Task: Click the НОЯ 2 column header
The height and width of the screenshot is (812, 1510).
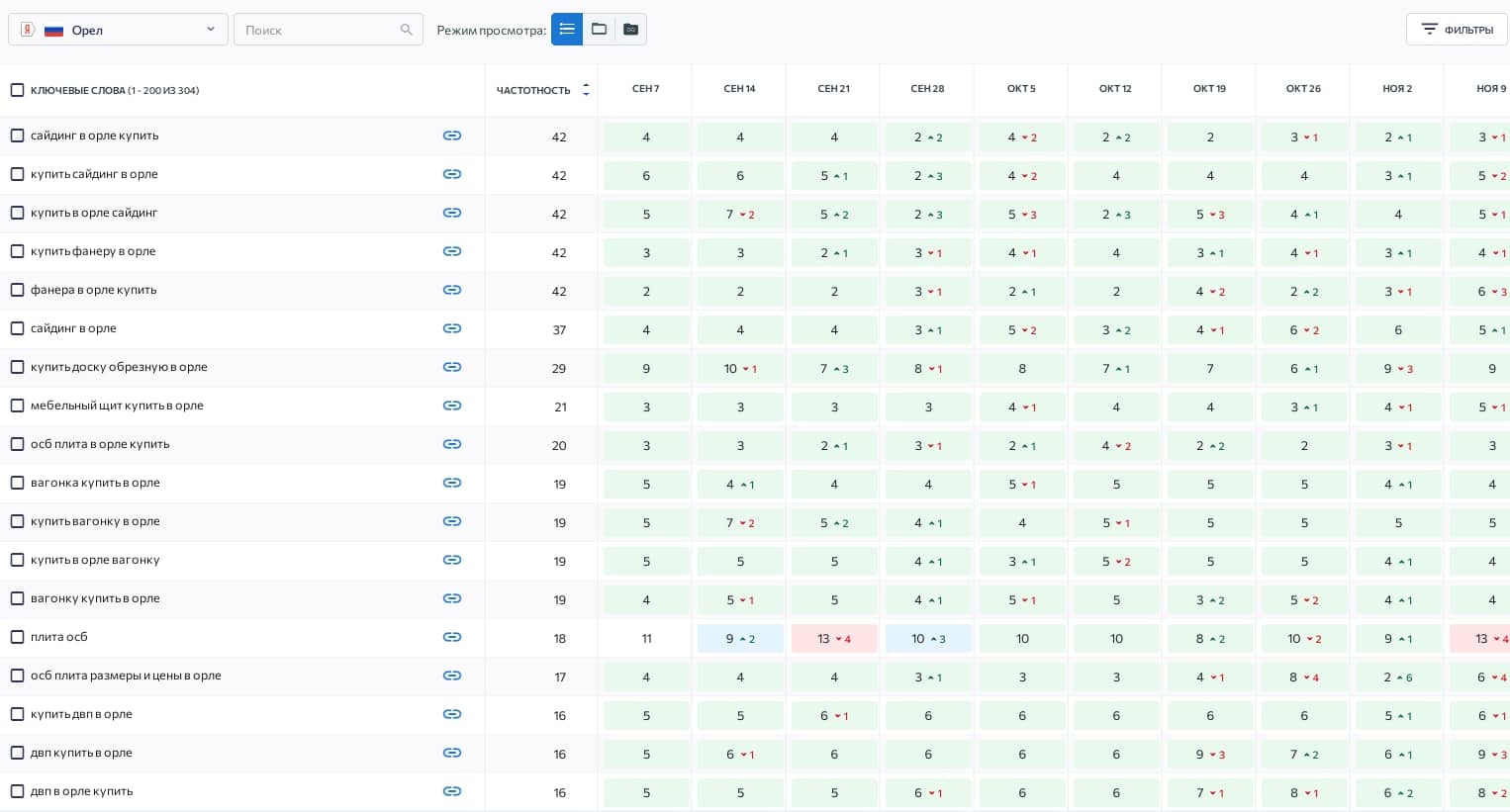Action: (x=1397, y=89)
